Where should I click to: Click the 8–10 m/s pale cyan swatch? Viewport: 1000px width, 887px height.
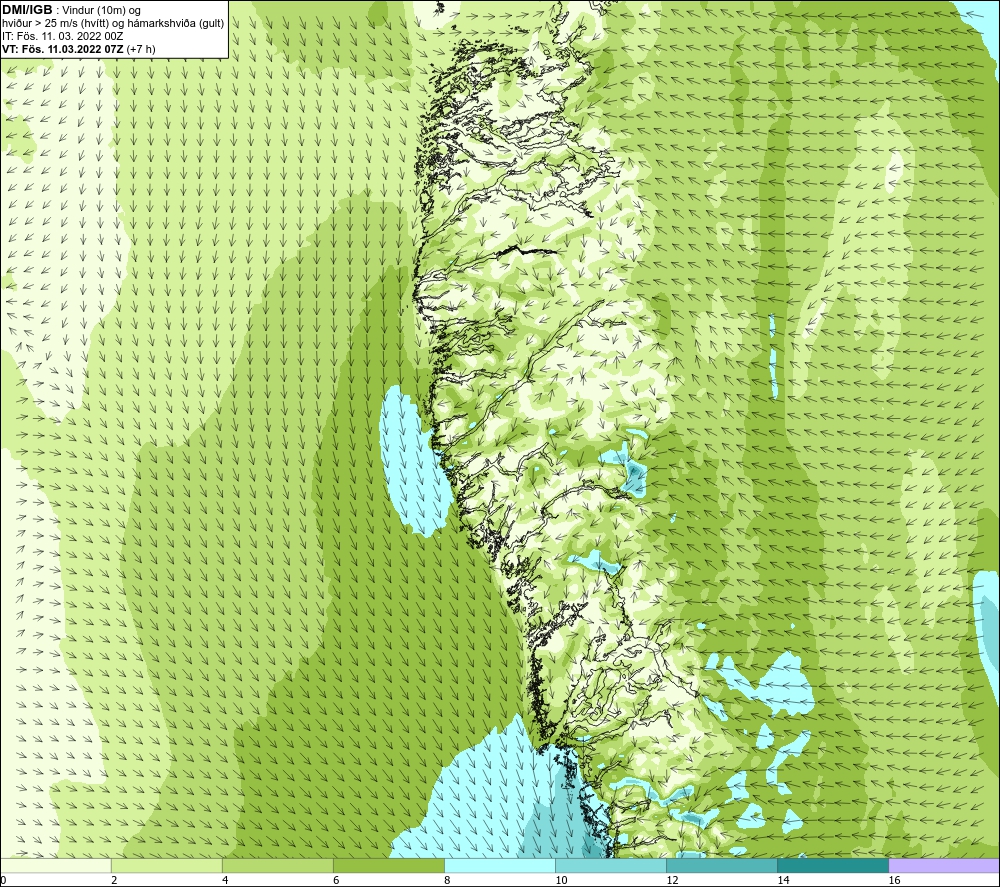(500, 866)
